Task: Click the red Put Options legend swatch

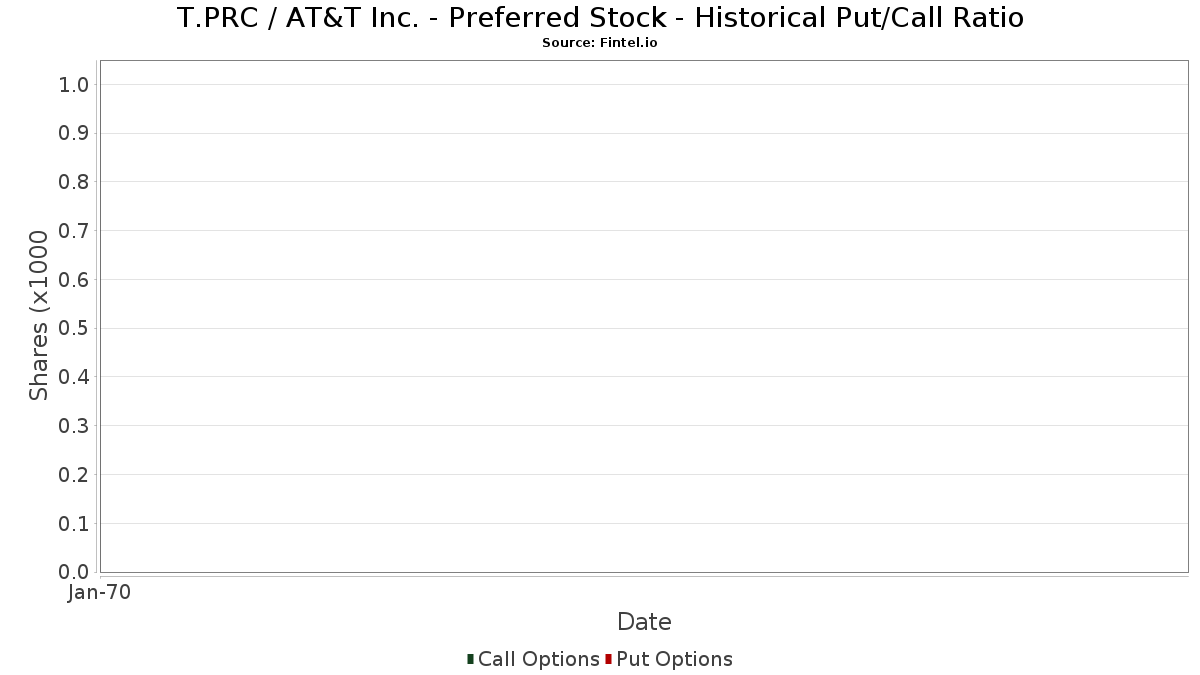Action: (608, 659)
